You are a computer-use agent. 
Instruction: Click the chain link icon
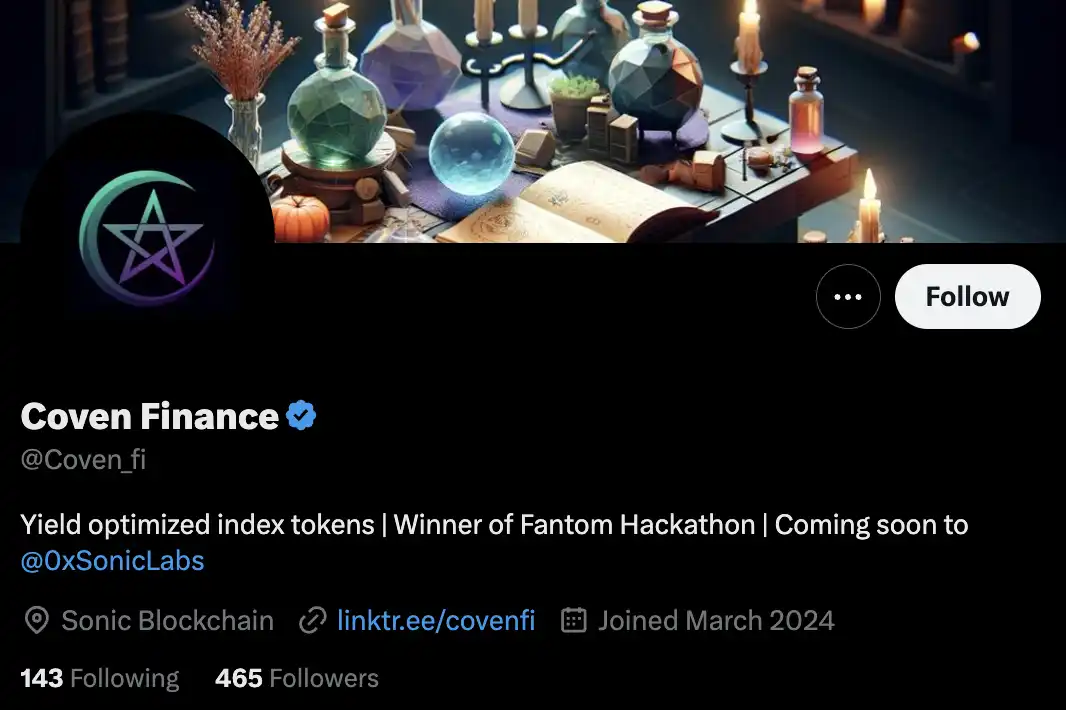coord(313,620)
